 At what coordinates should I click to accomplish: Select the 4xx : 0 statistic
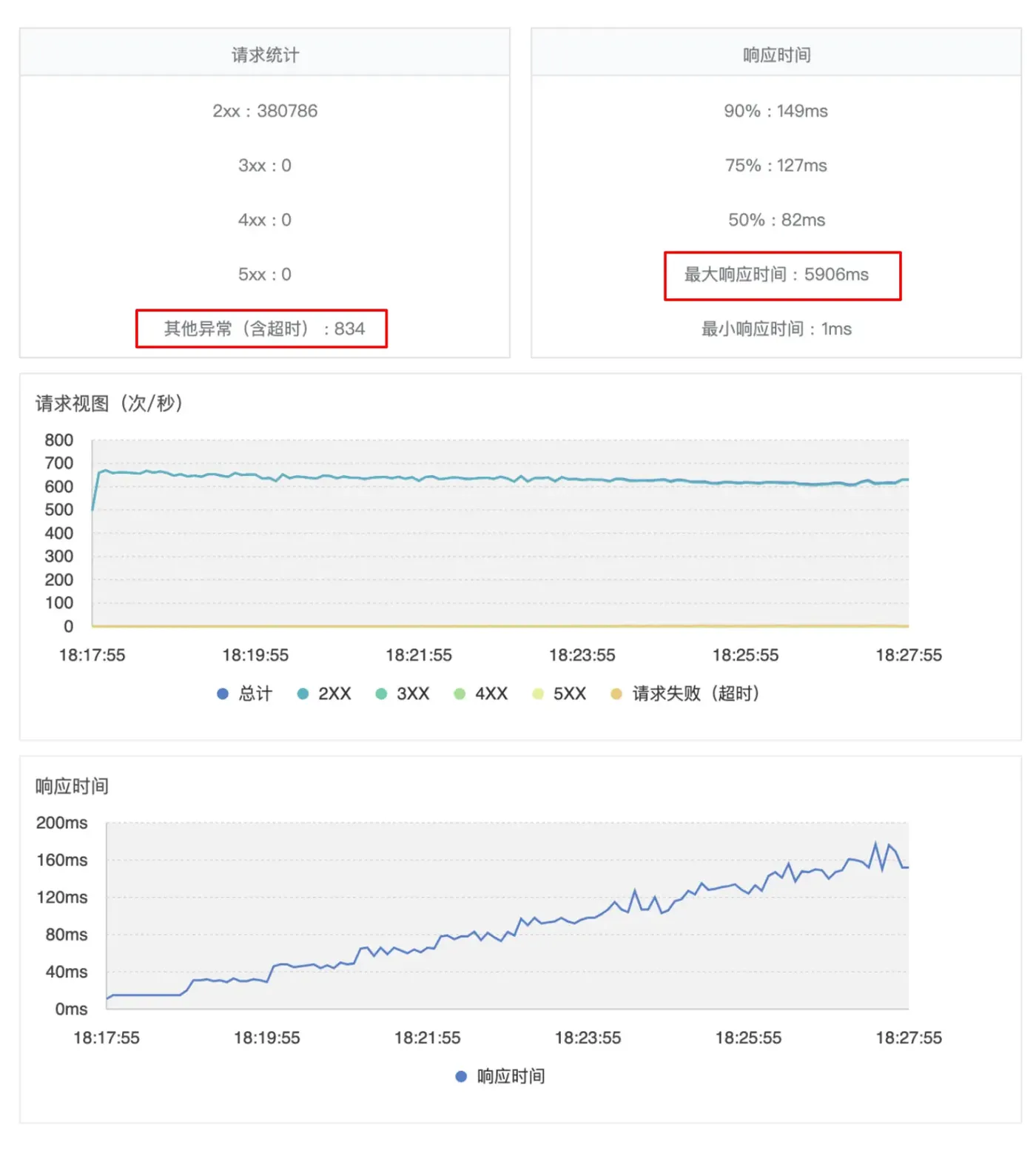coord(265,220)
